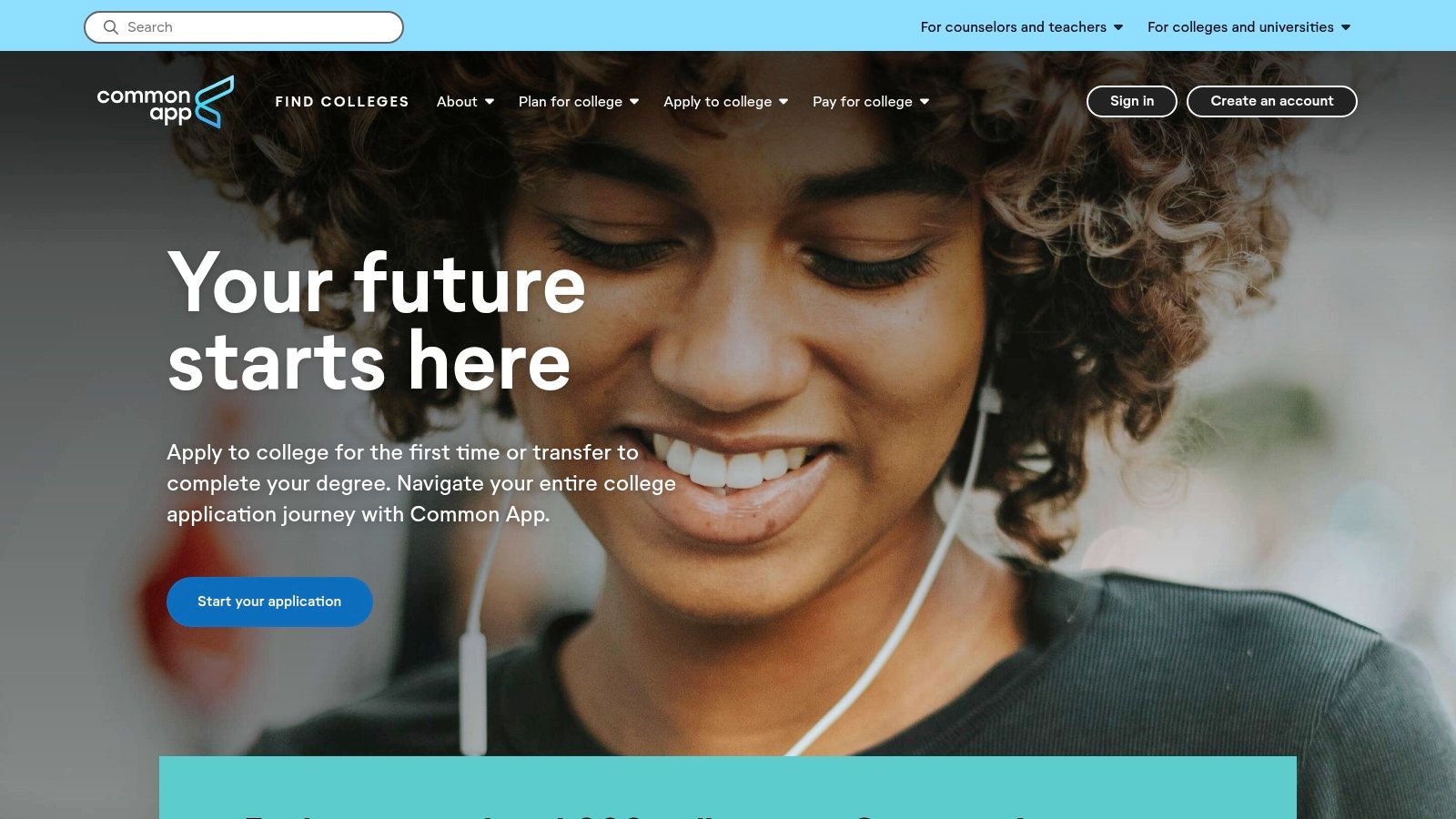
Task: Expand the About dropdown menu
Action: [x=465, y=102]
